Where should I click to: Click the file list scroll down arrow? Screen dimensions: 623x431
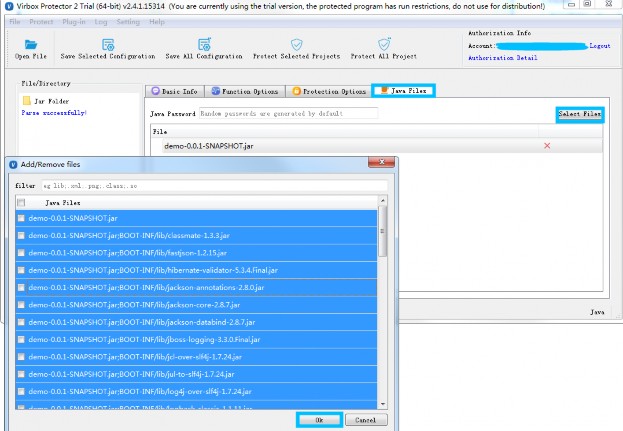pyautogui.click(x=383, y=404)
